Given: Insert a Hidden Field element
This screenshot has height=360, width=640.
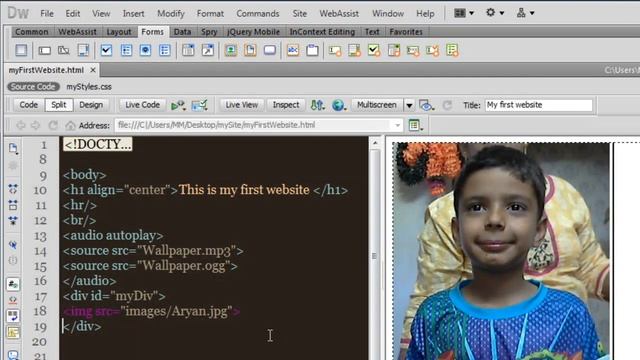Looking at the screenshot, I should (x=64, y=50).
